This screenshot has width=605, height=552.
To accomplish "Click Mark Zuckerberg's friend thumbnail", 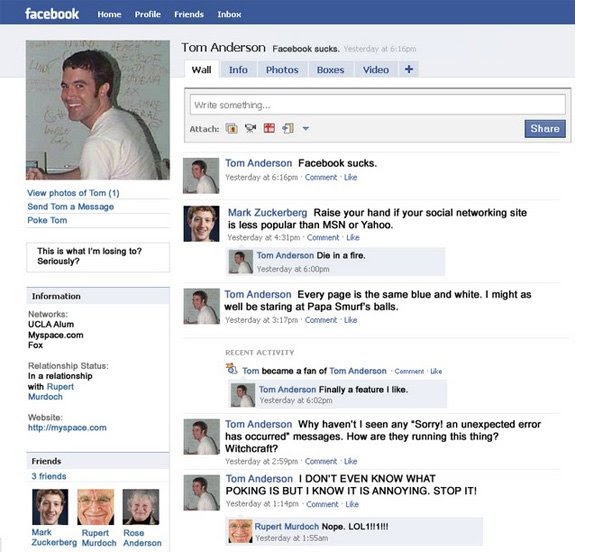I will [50, 507].
